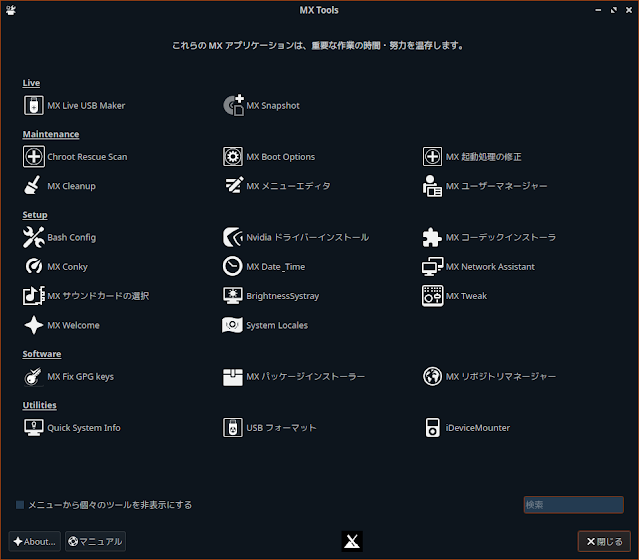Open MX ユーザーマネージャー icon
639x560 pixels.
click(432, 186)
